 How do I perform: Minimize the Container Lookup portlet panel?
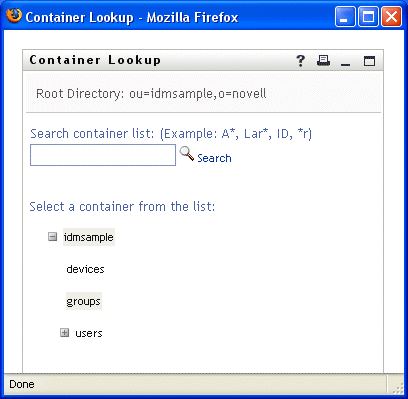click(x=346, y=61)
